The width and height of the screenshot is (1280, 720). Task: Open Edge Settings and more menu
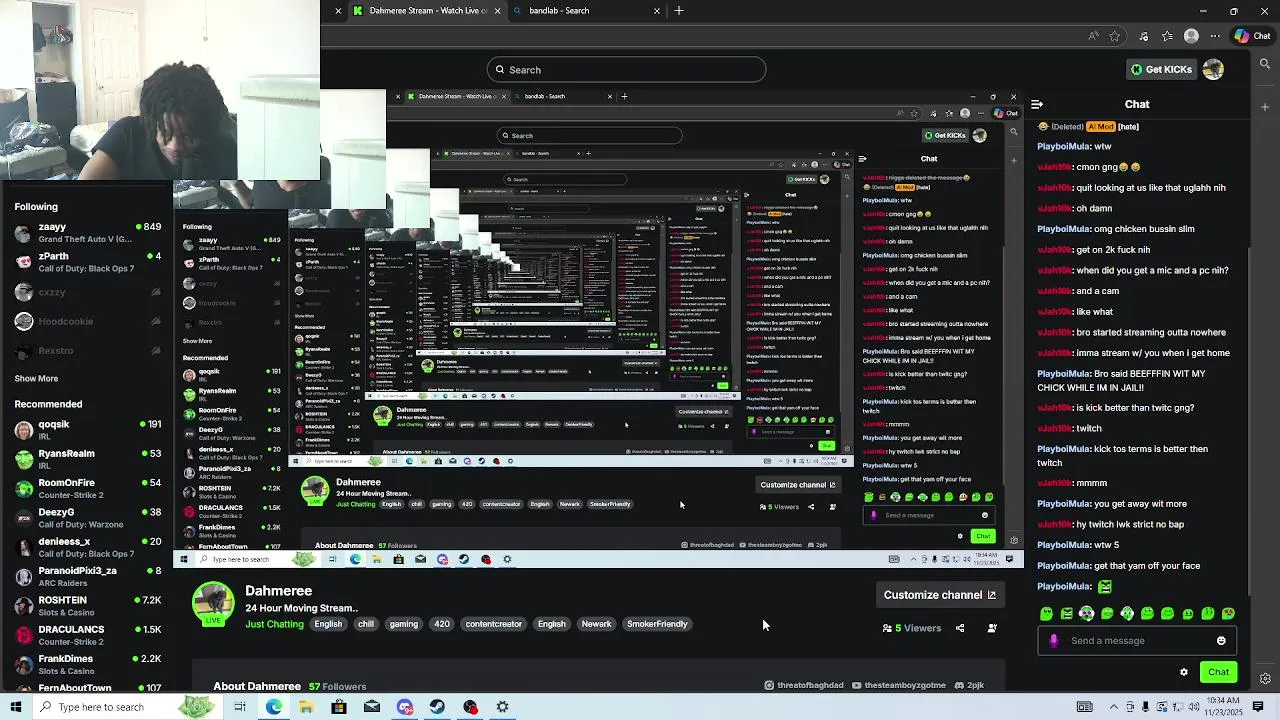coord(1214,36)
